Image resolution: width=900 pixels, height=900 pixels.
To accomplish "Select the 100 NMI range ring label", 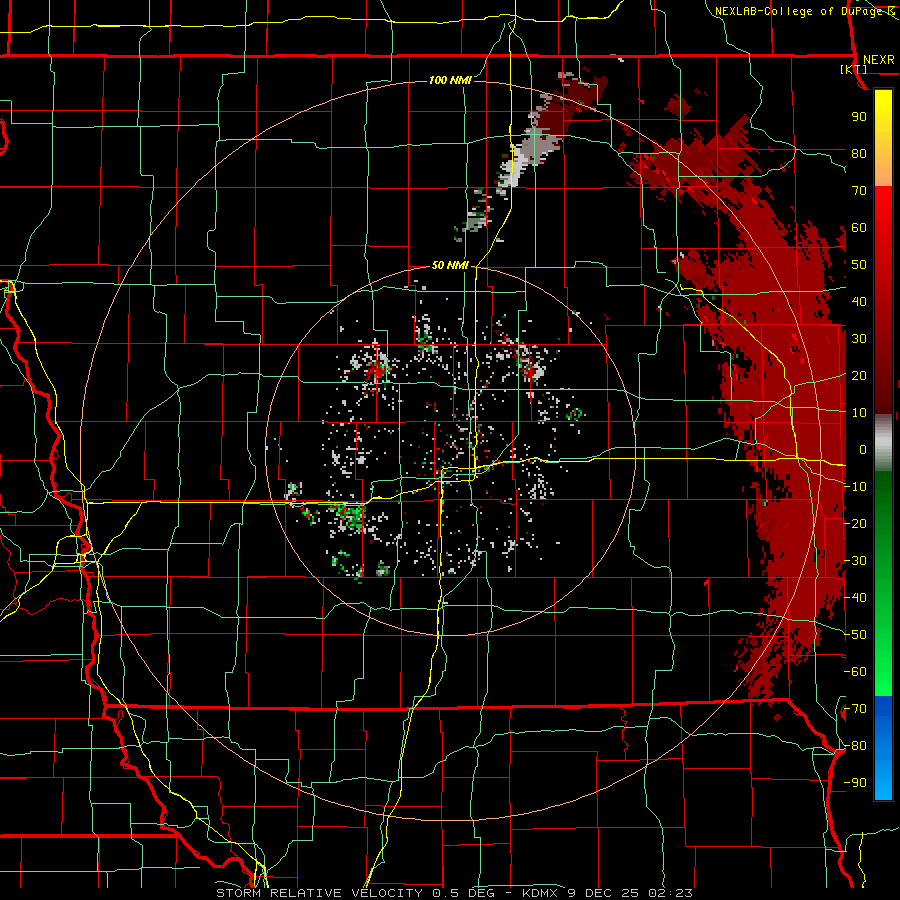I will [x=450, y=80].
